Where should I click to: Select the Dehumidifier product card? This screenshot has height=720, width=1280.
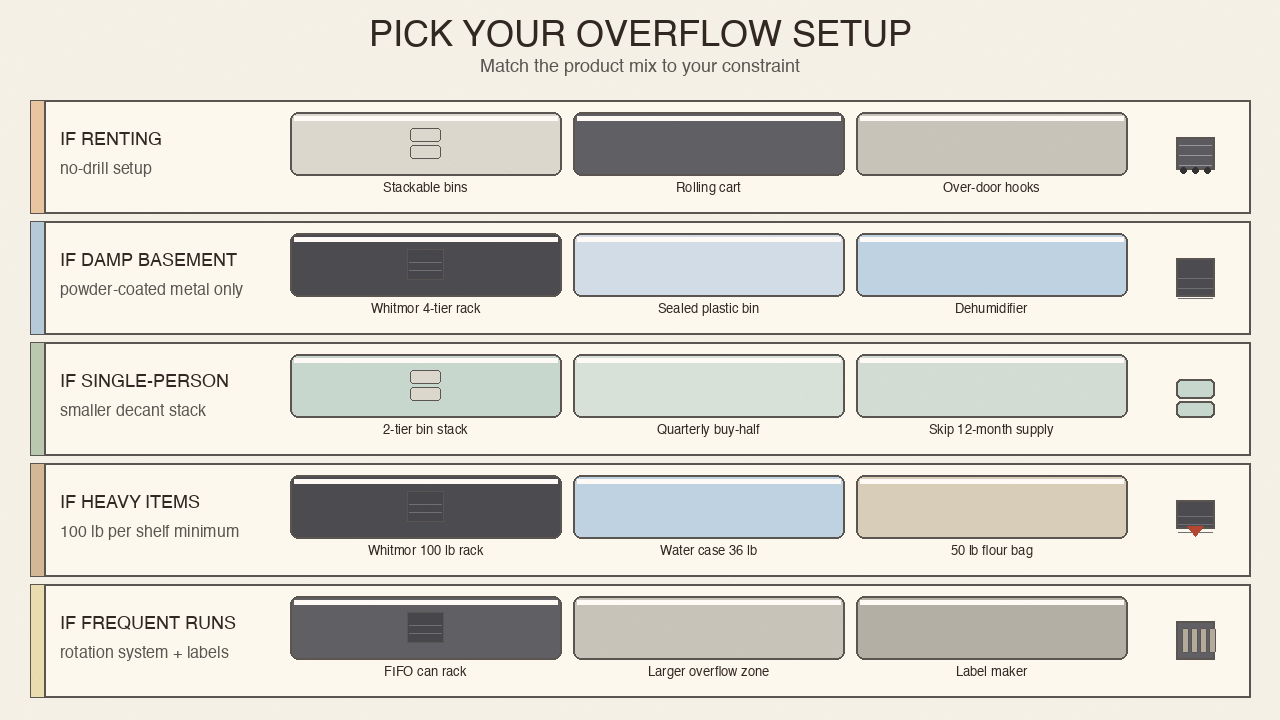tap(992, 265)
